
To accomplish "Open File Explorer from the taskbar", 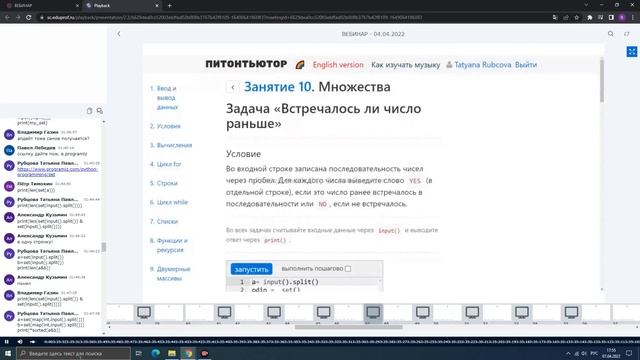I will point(172,353).
